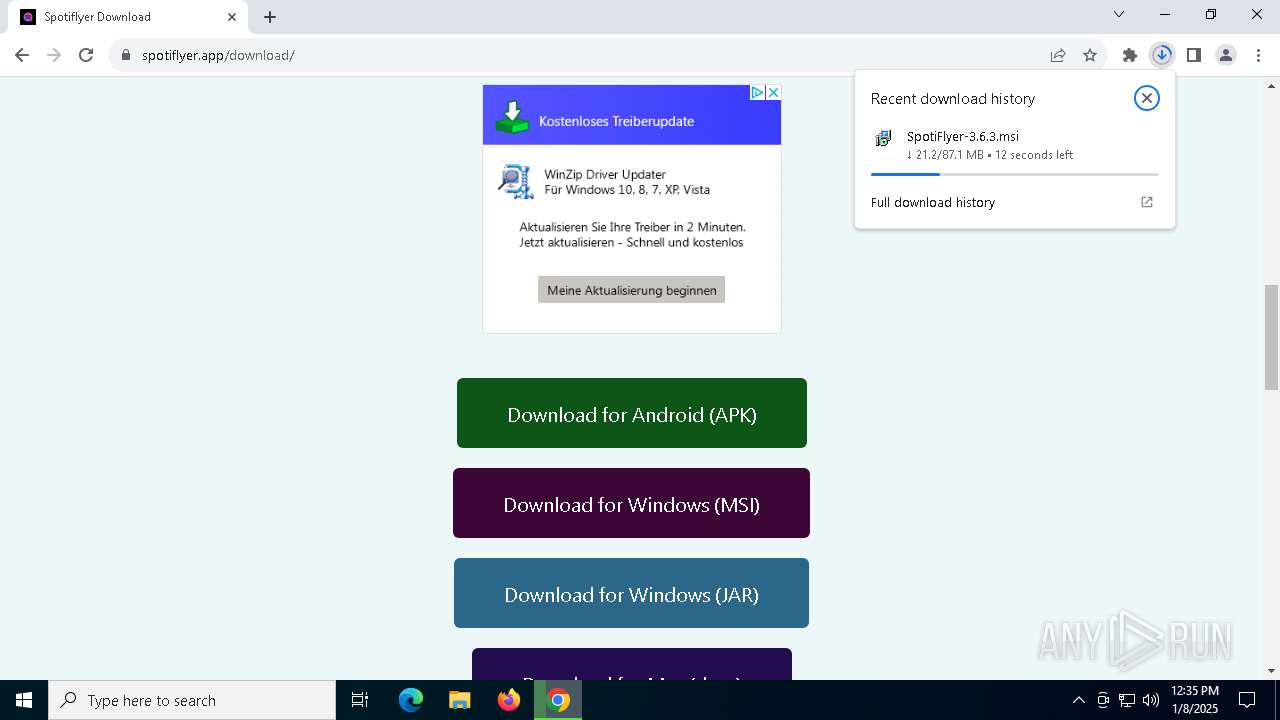The height and width of the screenshot is (720, 1280).
Task: Select the Spotiflyer Download tab
Action: [130, 17]
